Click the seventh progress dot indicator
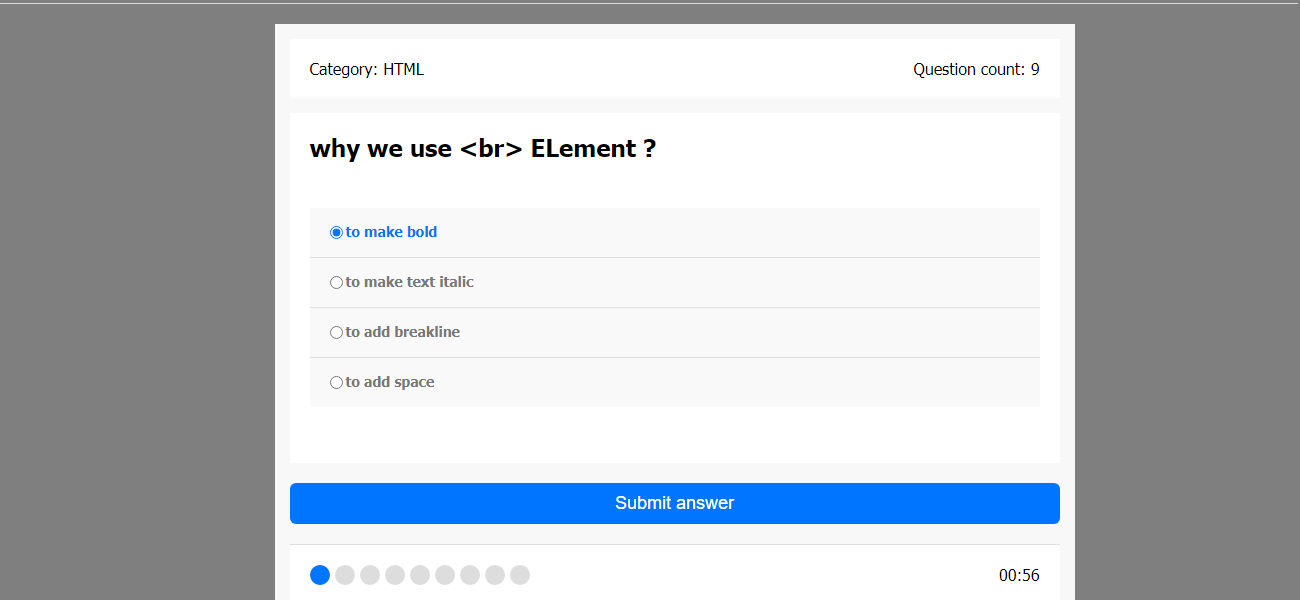The width and height of the screenshot is (1300, 600). click(x=470, y=575)
